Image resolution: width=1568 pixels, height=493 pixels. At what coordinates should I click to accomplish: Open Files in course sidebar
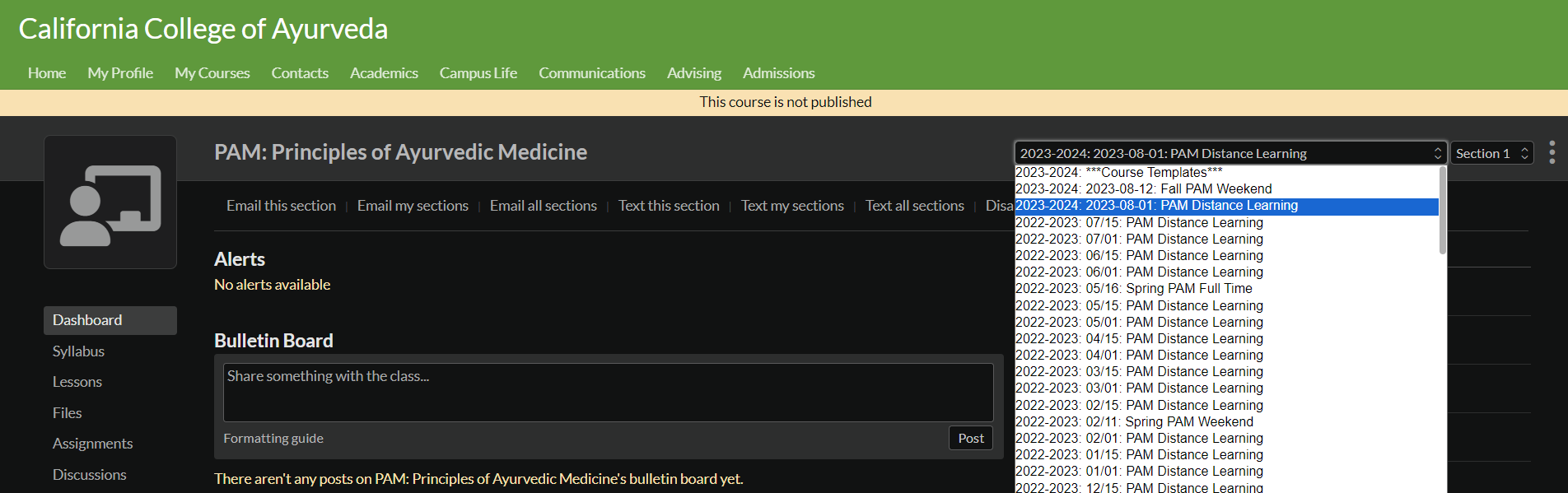point(68,413)
